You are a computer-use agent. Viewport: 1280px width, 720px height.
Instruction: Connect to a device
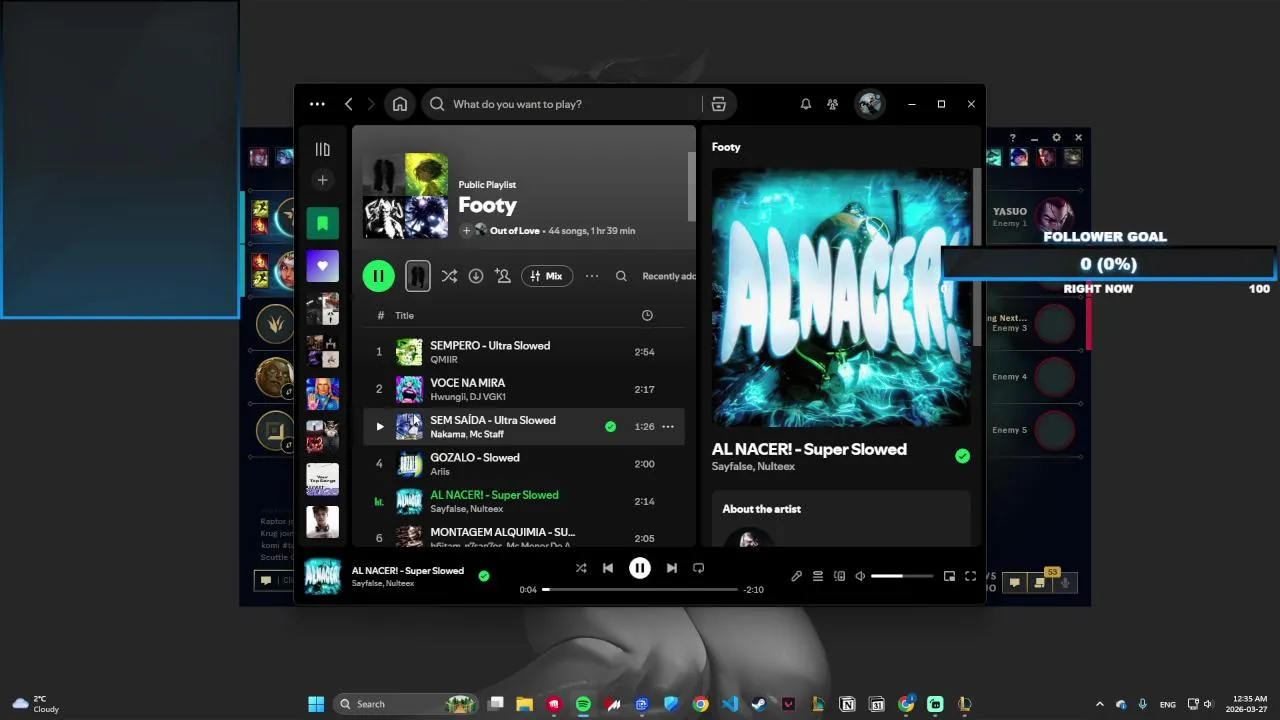pos(839,576)
